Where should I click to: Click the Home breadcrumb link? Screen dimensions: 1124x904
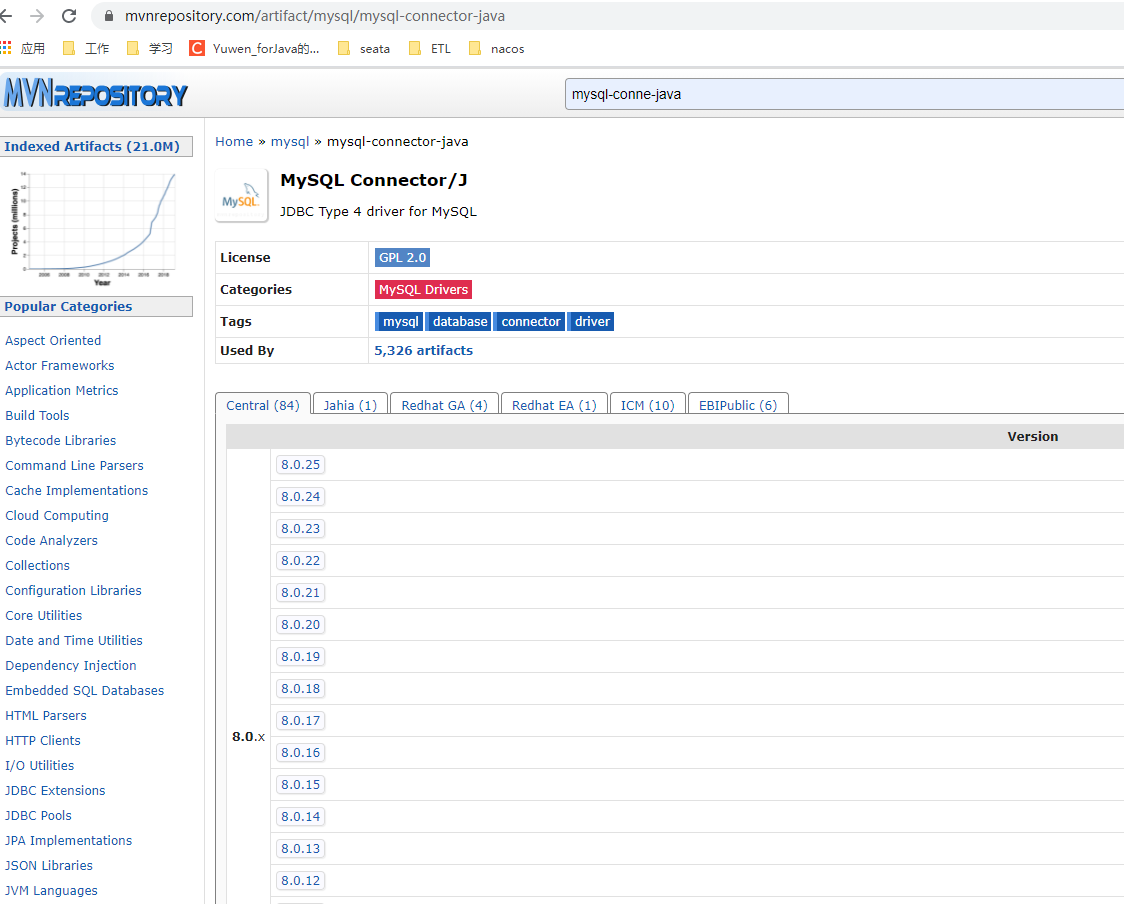coord(233,141)
